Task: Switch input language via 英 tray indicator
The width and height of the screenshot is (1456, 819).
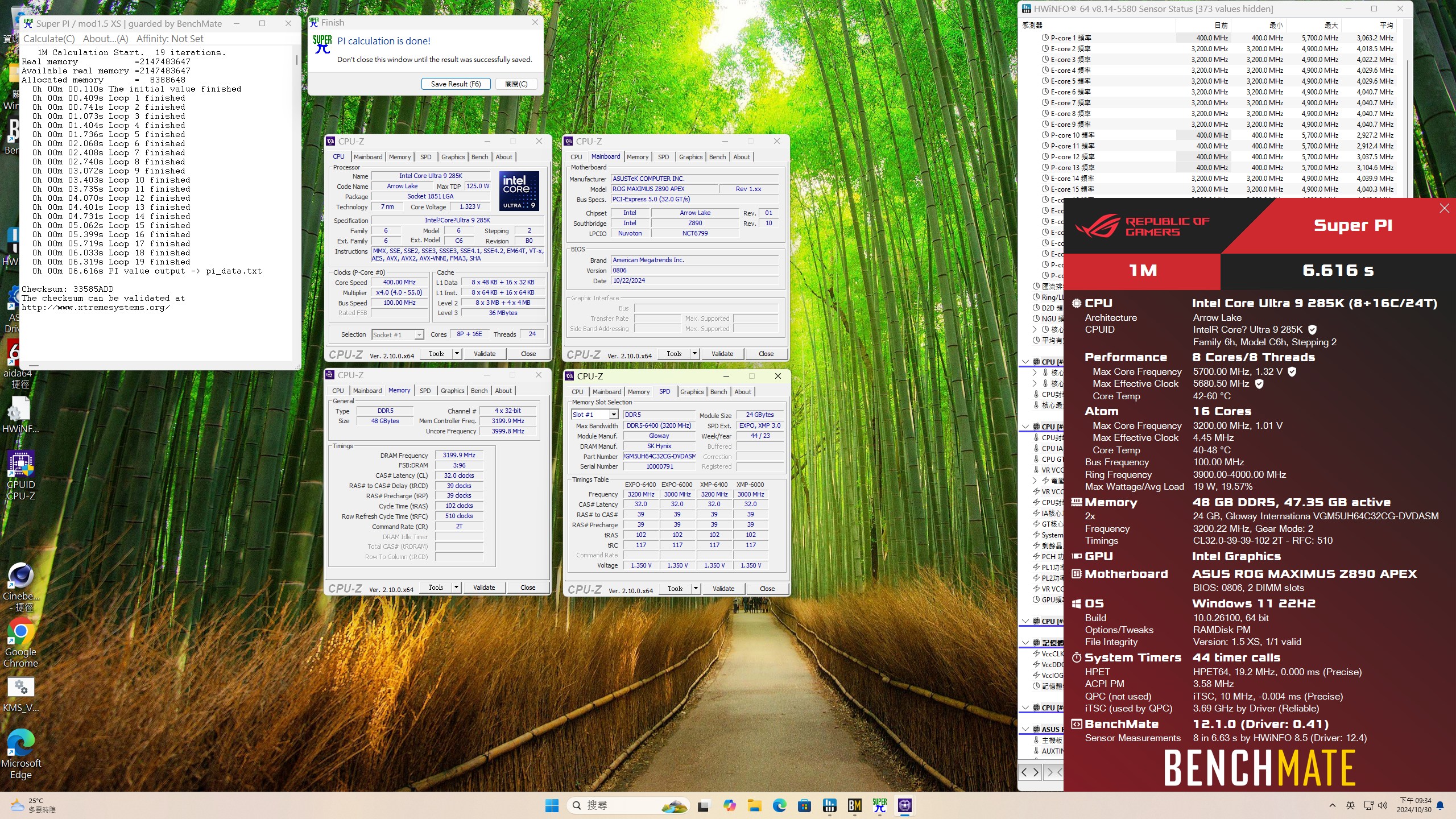Action: pos(1350,805)
